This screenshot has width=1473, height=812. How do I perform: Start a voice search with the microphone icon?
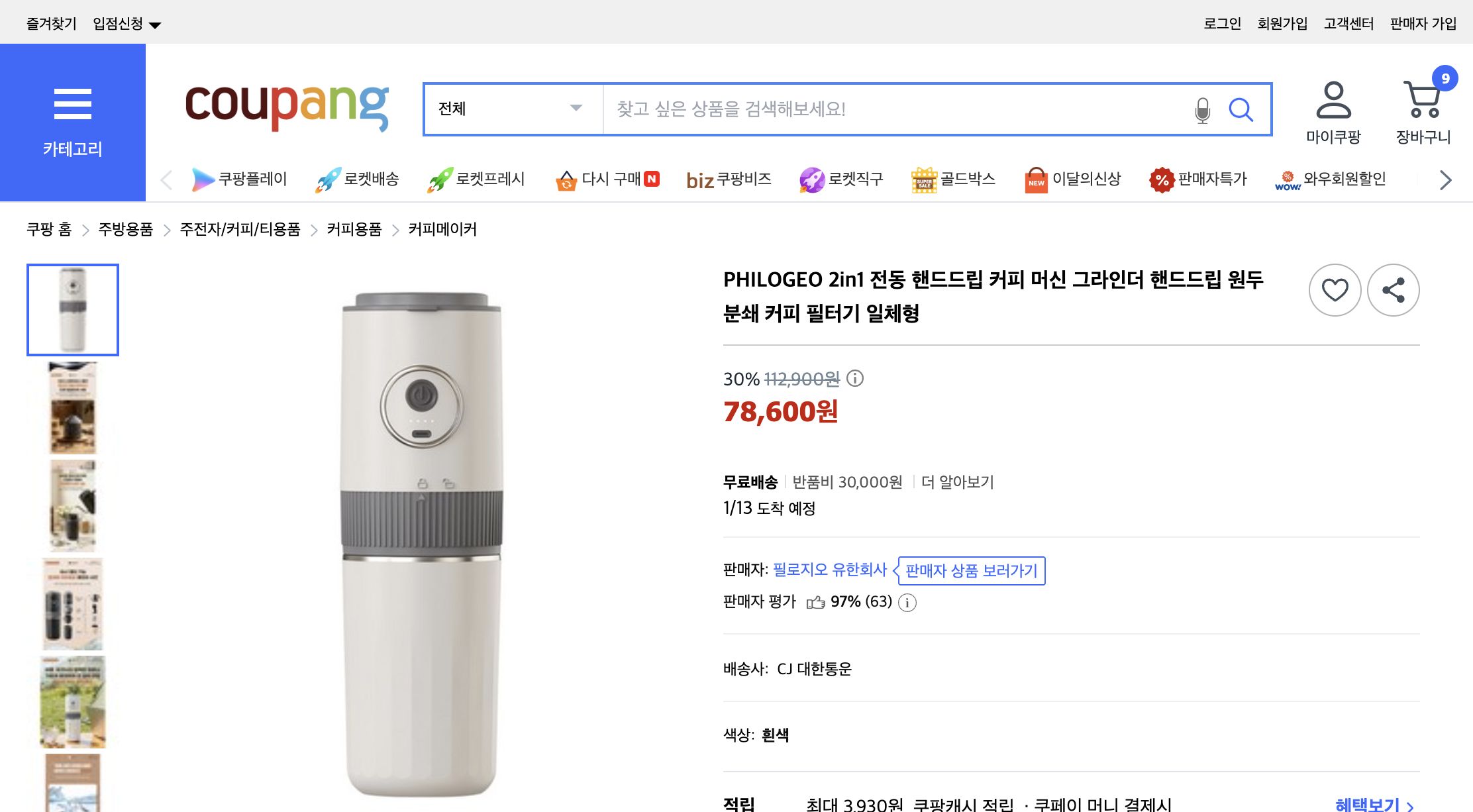(1202, 110)
